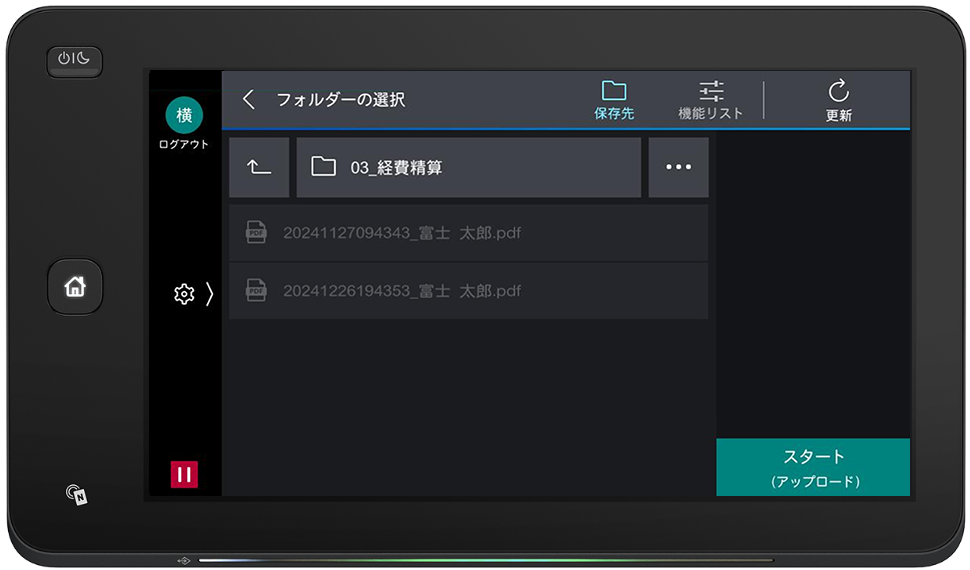Tap the power/sleep hardware button

tap(74, 61)
